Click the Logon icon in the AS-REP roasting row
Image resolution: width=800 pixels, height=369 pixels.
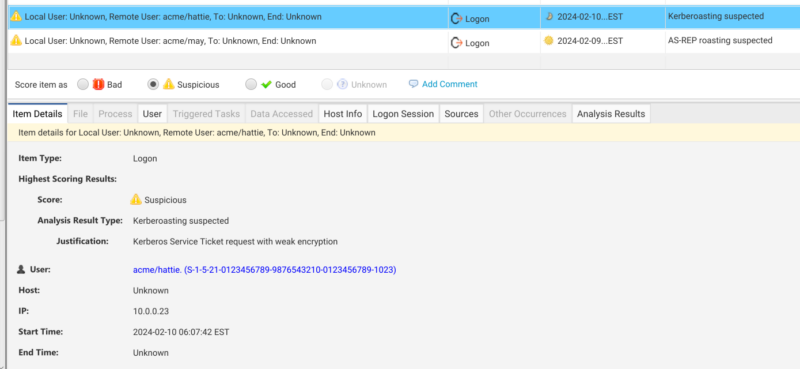456,43
